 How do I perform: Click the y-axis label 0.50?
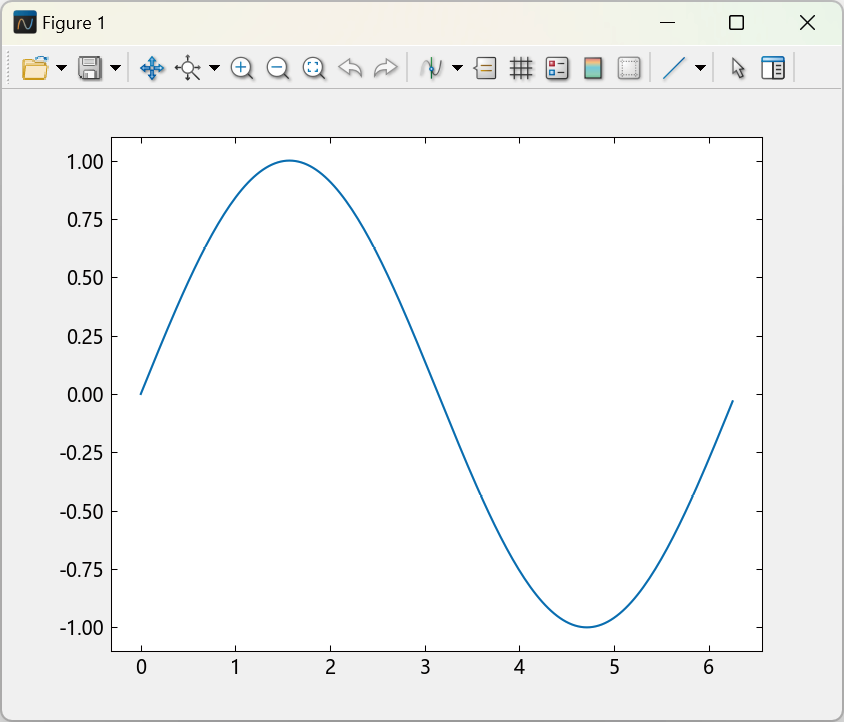(x=85, y=278)
